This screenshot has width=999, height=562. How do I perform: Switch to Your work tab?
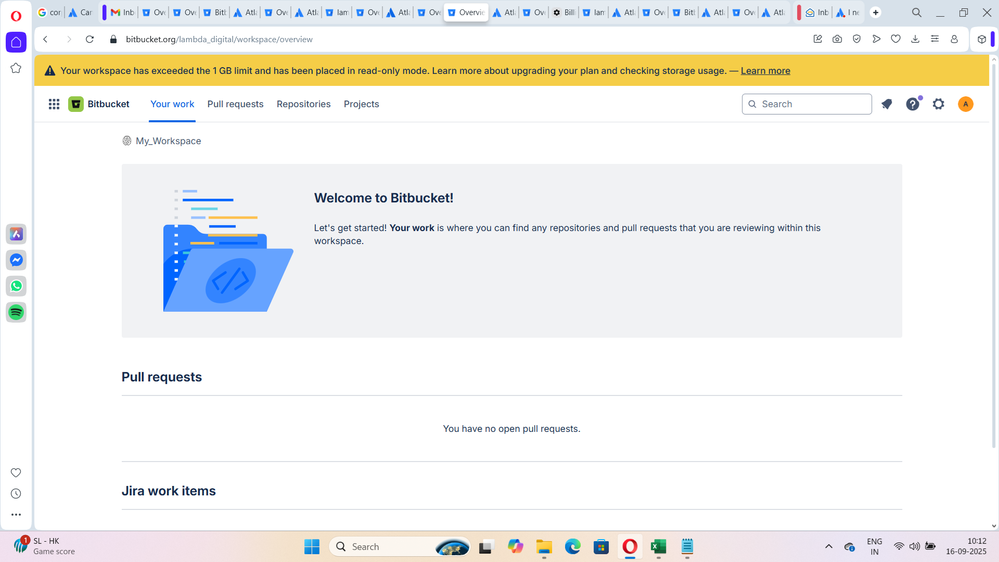coord(172,104)
